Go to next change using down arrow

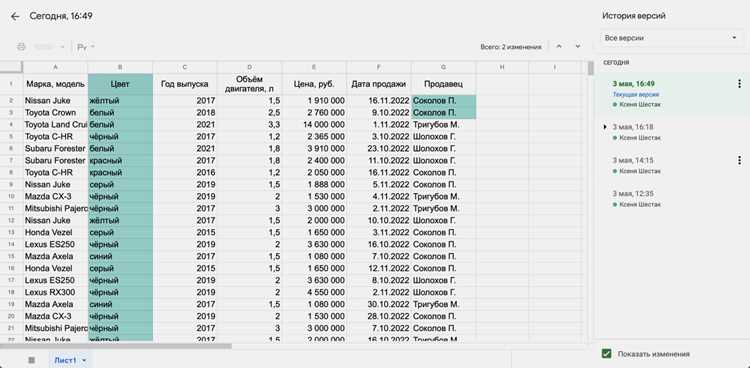[578, 46]
